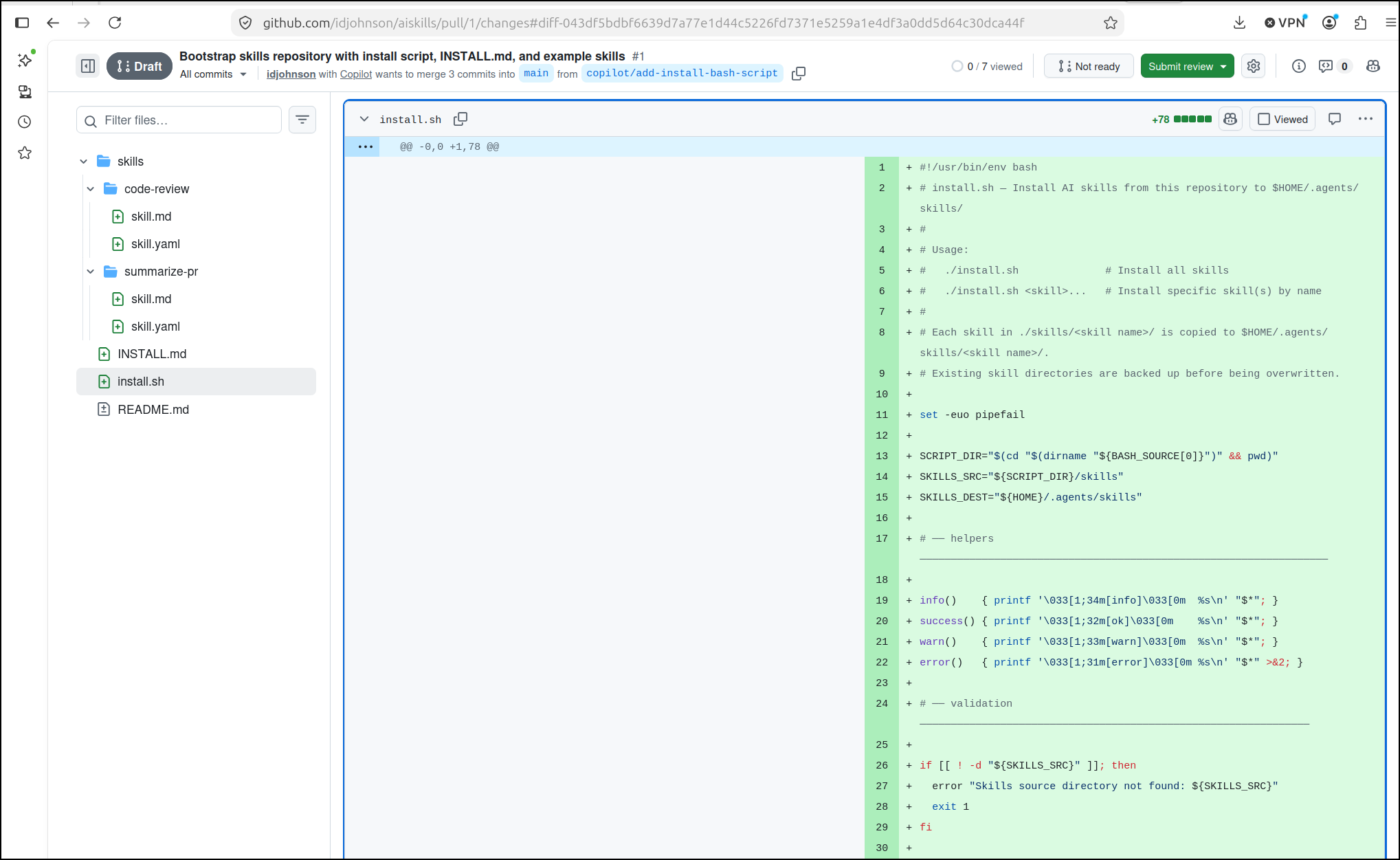The height and width of the screenshot is (860, 1400).
Task: Toggle the file tree sidebar panel icon
Action: [88, 66]
